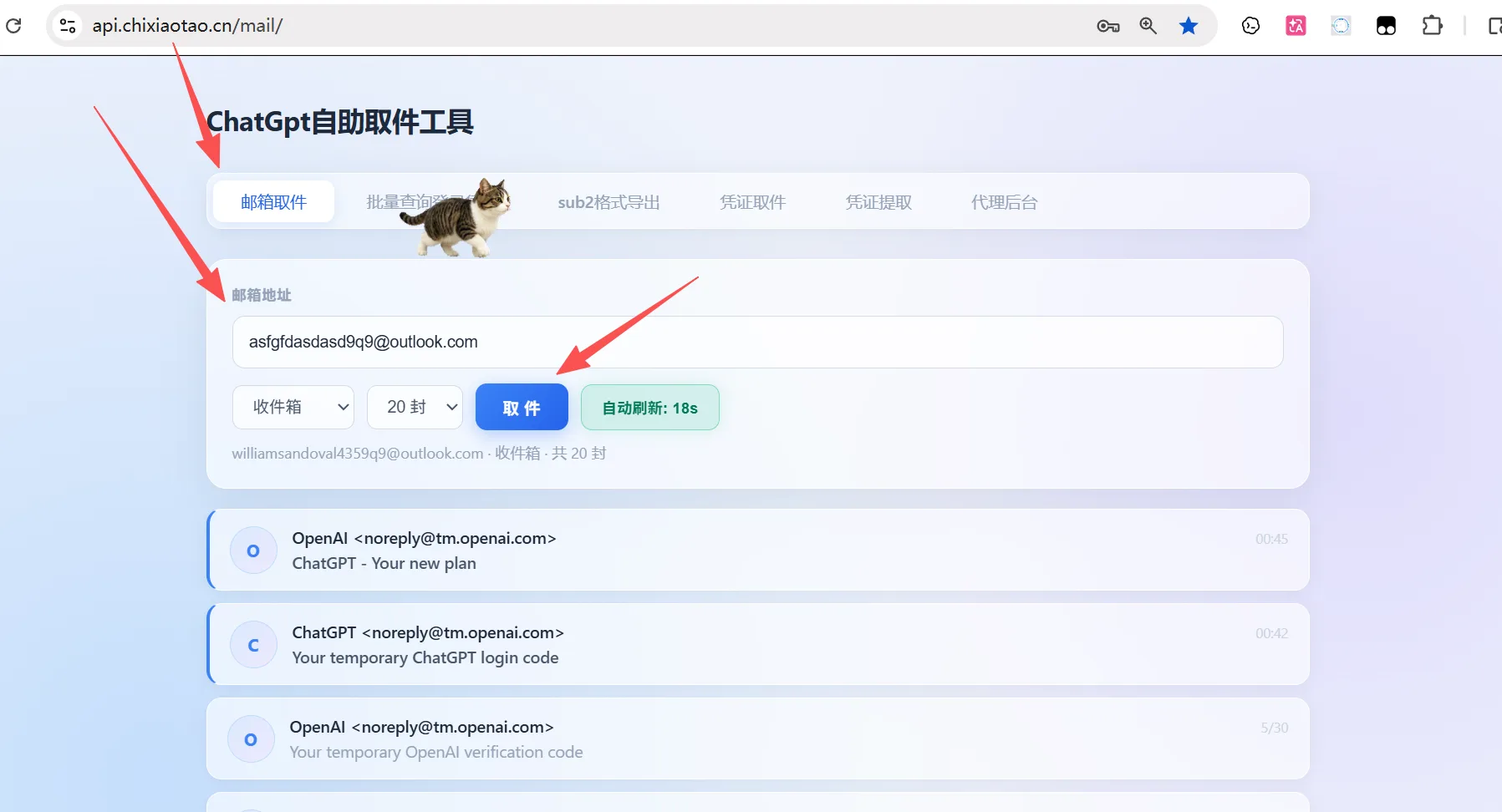Focus the 邮箱地址 email input field

click(757, 342)
